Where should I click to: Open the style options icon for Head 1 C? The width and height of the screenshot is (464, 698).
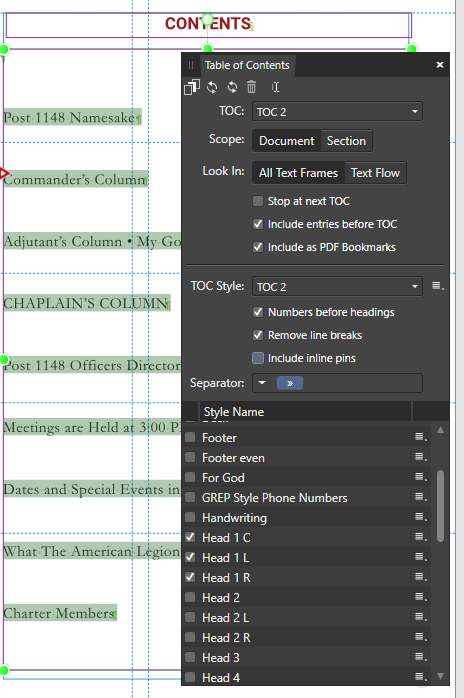point(421,537)
